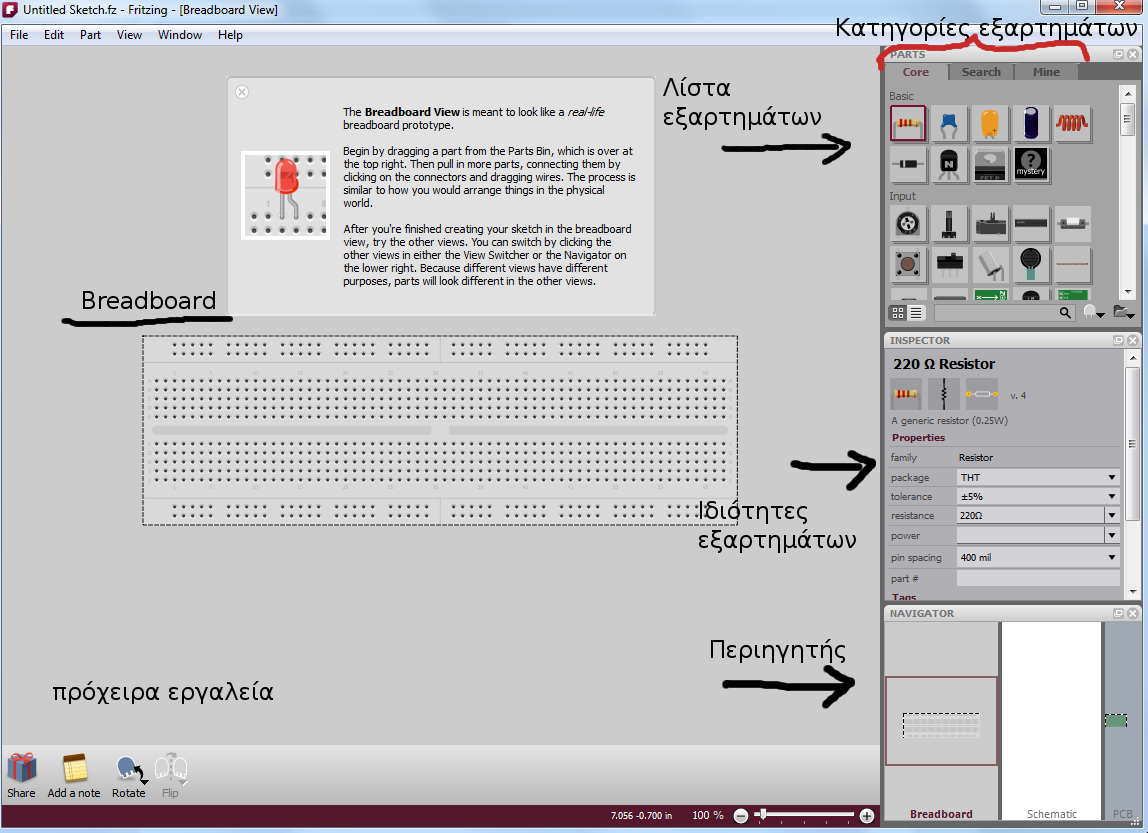Click the 100 % zoom value
The image size is (1148, 833).
point(707,815)
